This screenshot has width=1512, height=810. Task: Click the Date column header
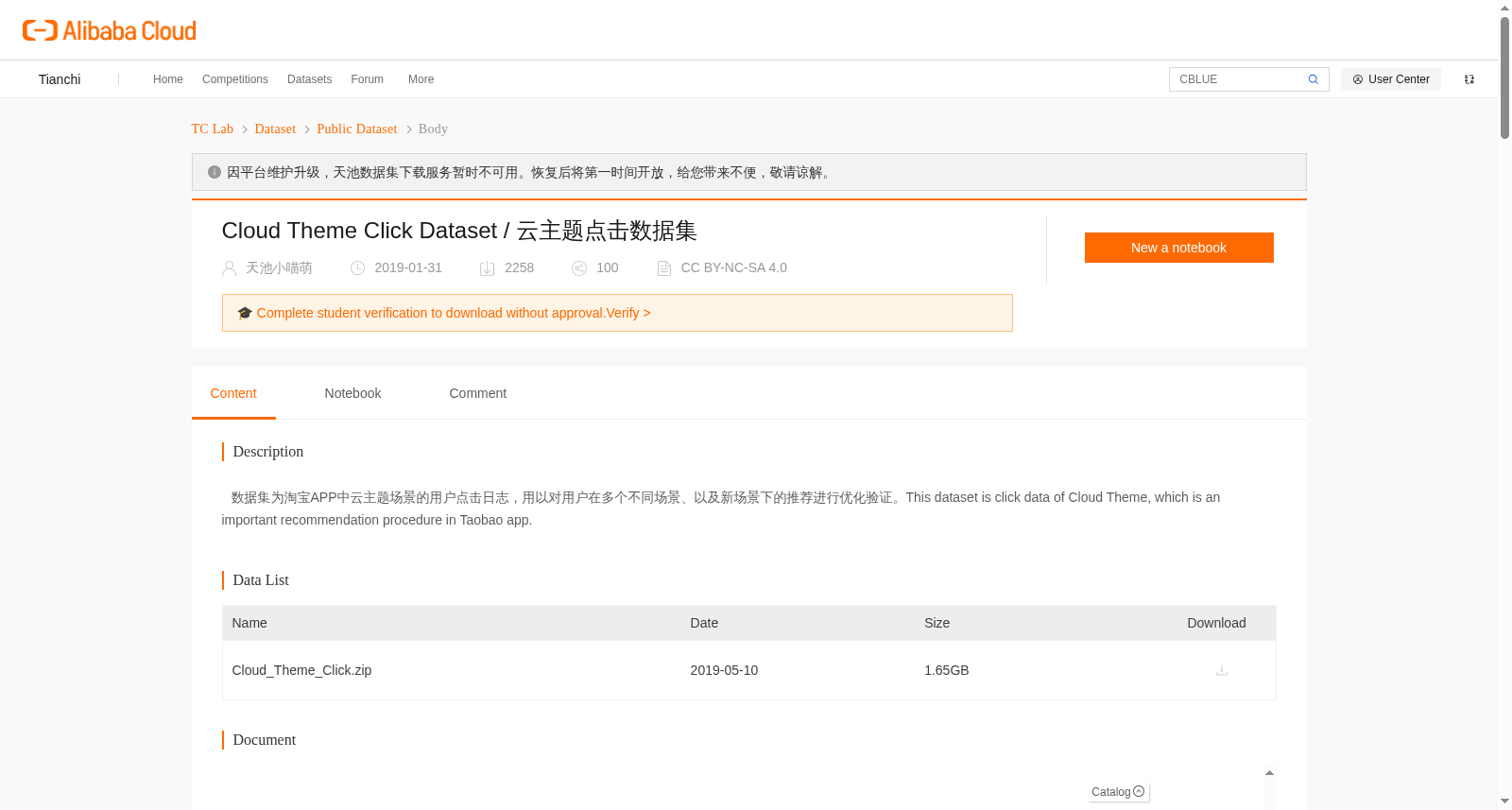point(704,623)
